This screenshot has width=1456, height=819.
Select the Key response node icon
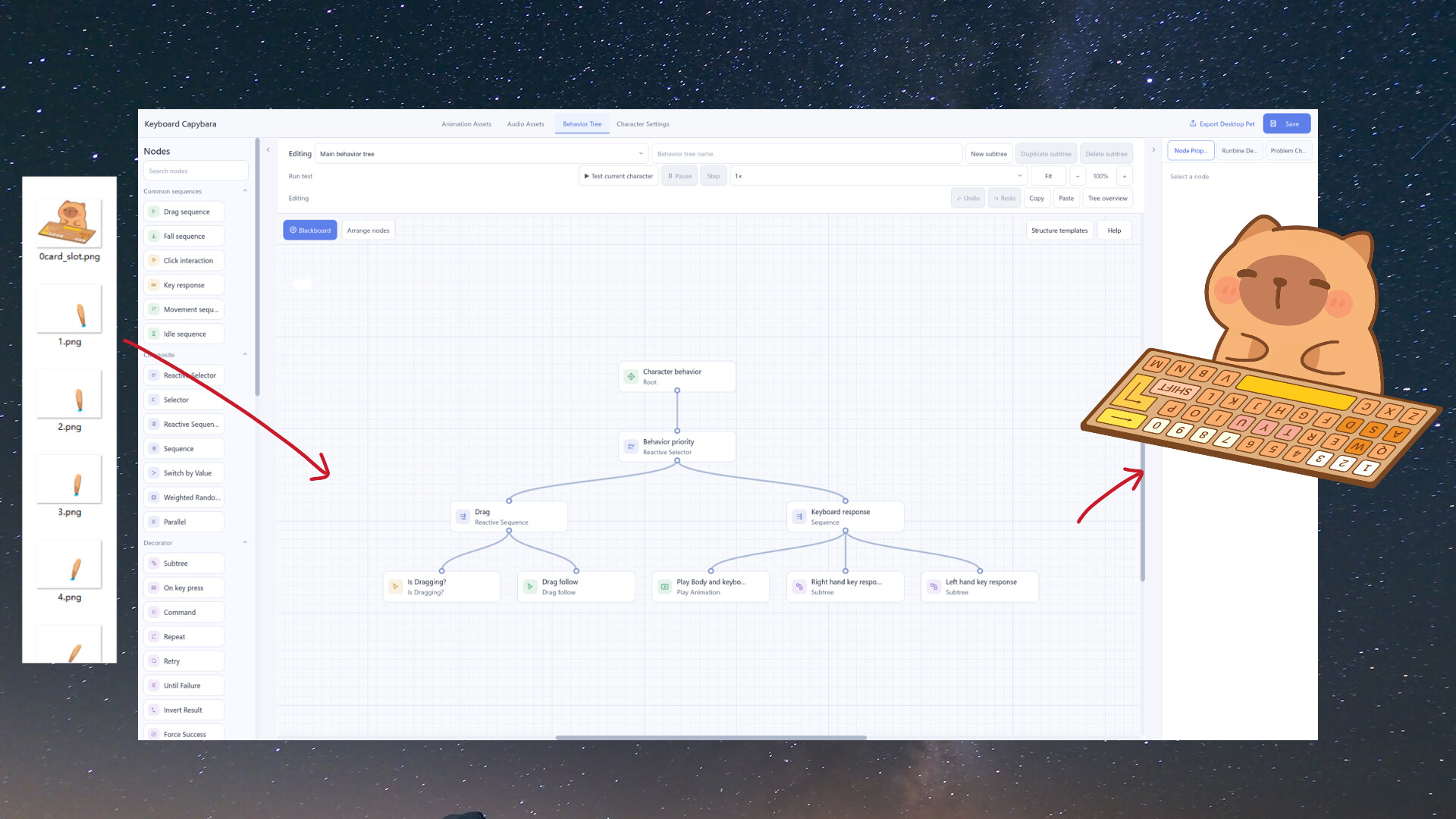[154, 285]
